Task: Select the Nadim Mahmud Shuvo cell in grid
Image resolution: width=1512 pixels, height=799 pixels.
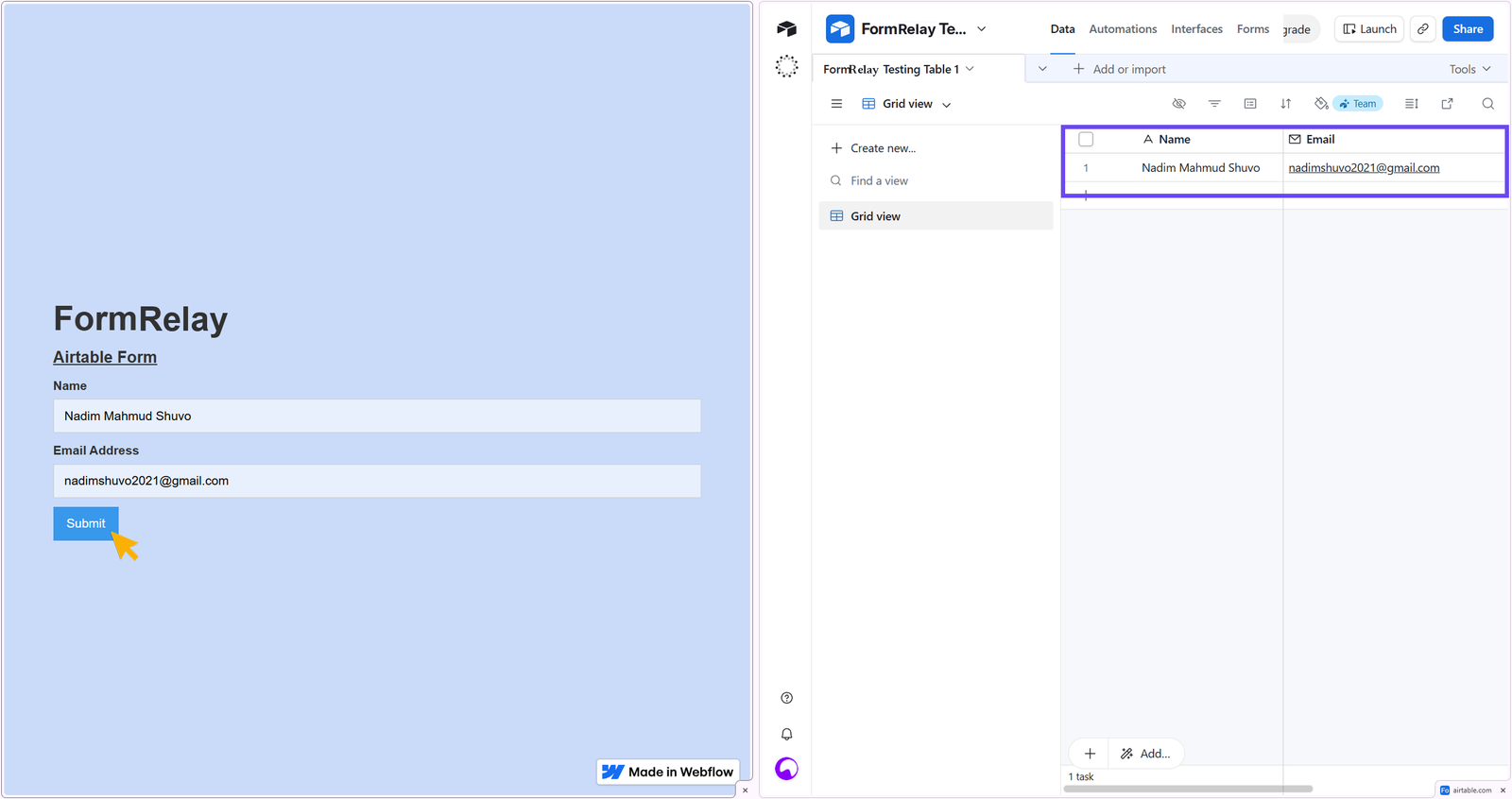Action: (1200, 168)
